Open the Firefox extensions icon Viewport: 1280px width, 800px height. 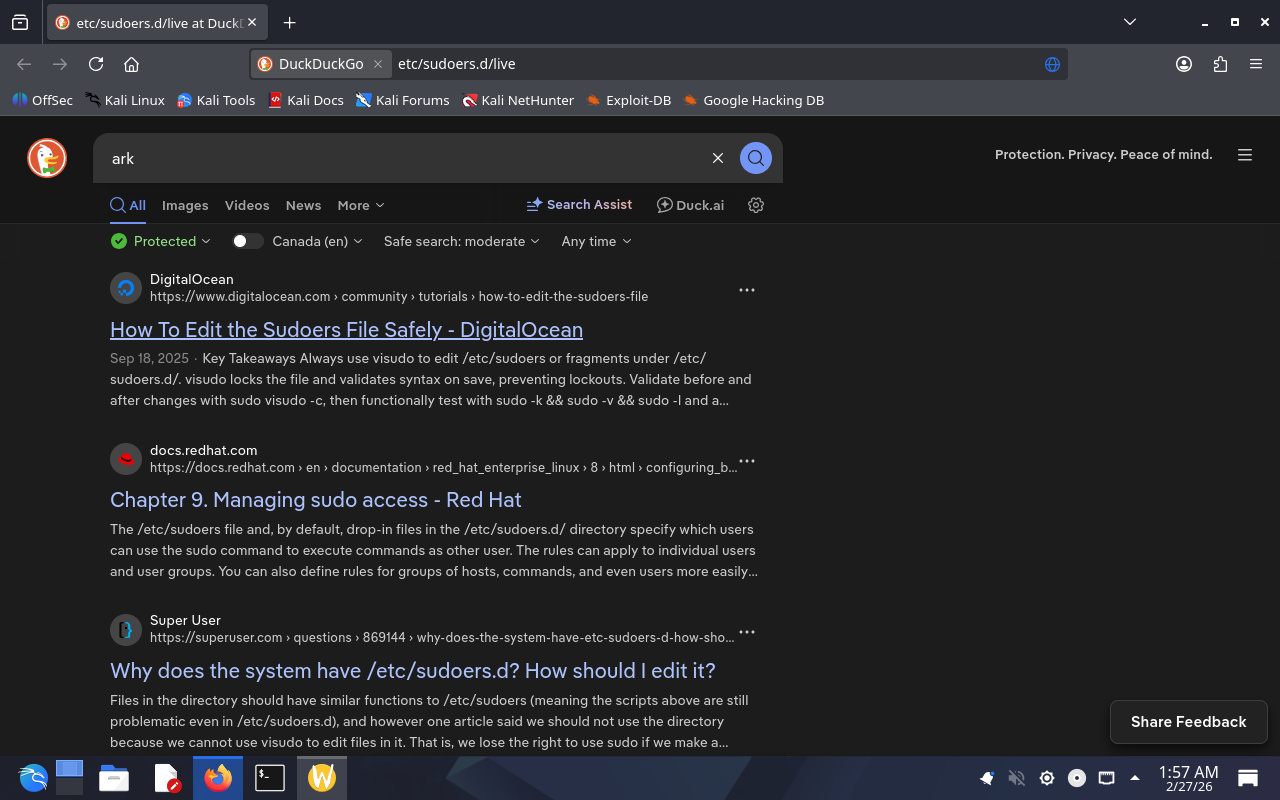(1220, 64)
